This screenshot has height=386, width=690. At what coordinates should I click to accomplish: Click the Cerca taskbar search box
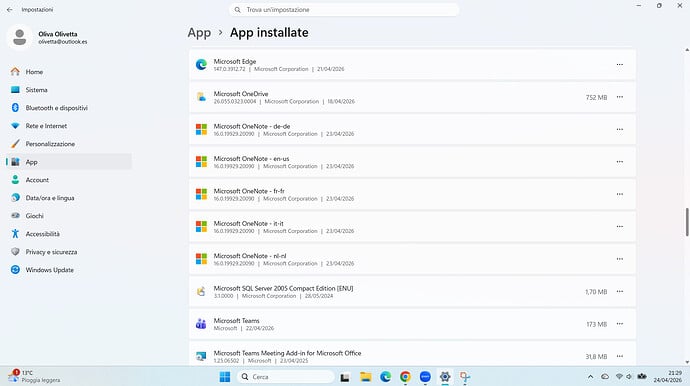[286, 377]
